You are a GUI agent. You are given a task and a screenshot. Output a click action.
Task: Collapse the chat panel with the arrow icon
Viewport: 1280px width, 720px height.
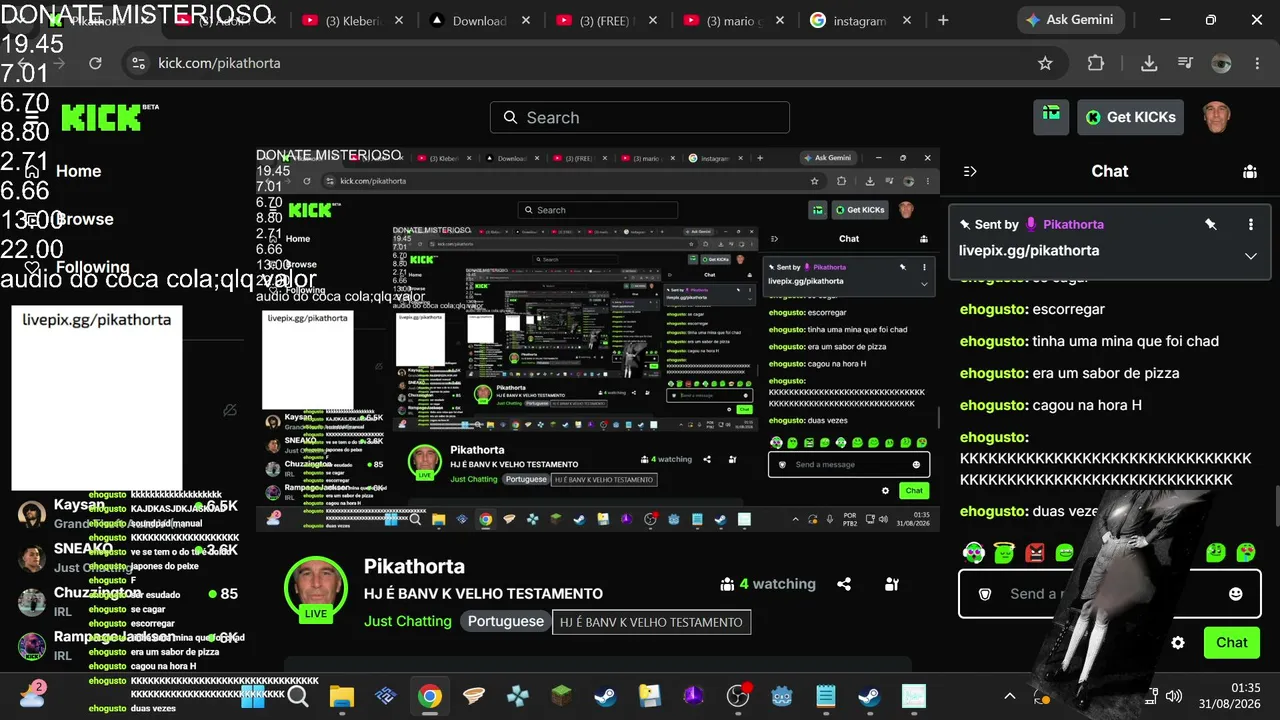tap(970, 171)
